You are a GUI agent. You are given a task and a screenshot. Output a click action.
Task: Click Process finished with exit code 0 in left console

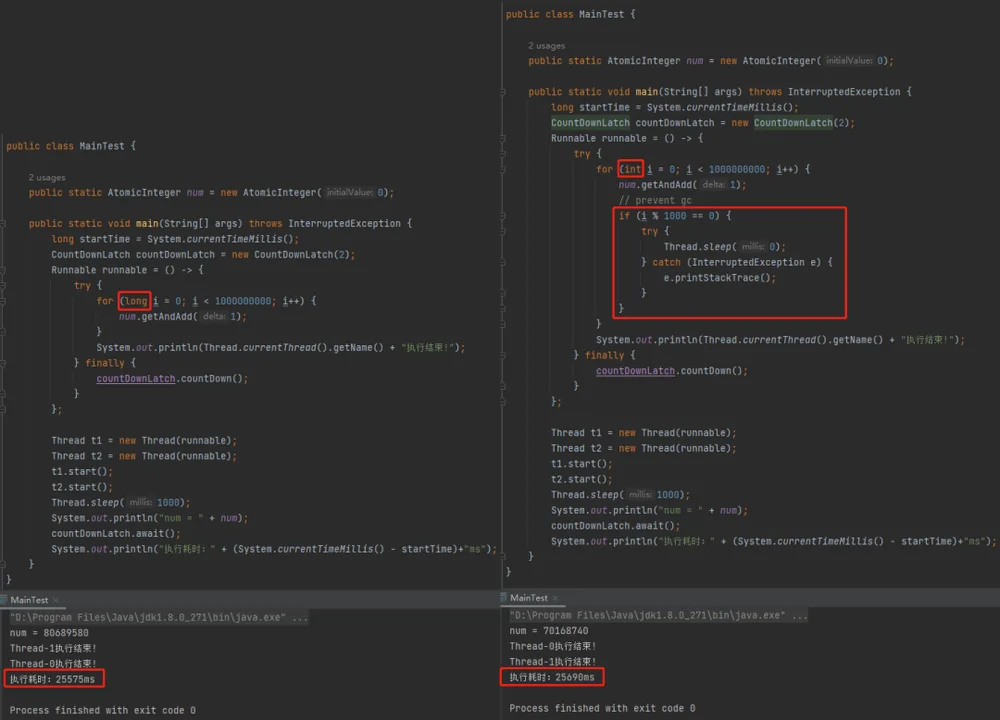click(x=103, y=710)
